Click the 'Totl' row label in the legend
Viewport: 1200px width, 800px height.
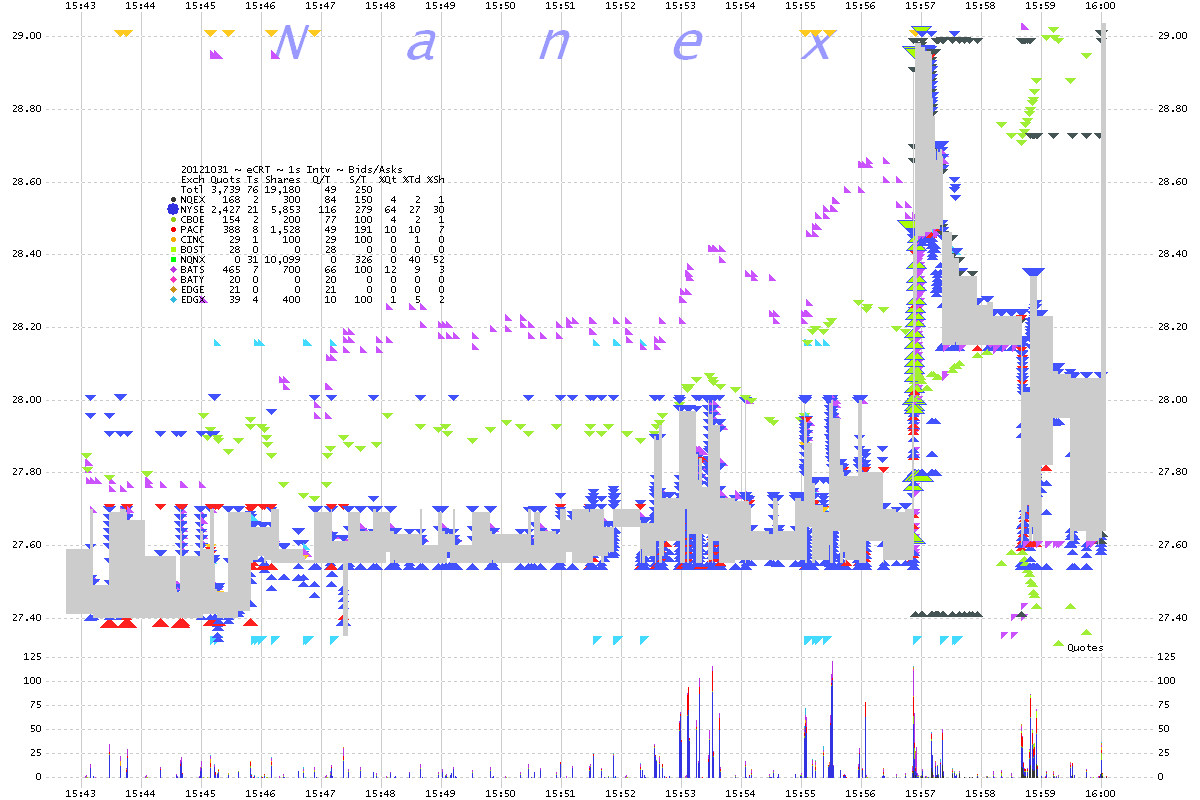(x=192, y=190)
